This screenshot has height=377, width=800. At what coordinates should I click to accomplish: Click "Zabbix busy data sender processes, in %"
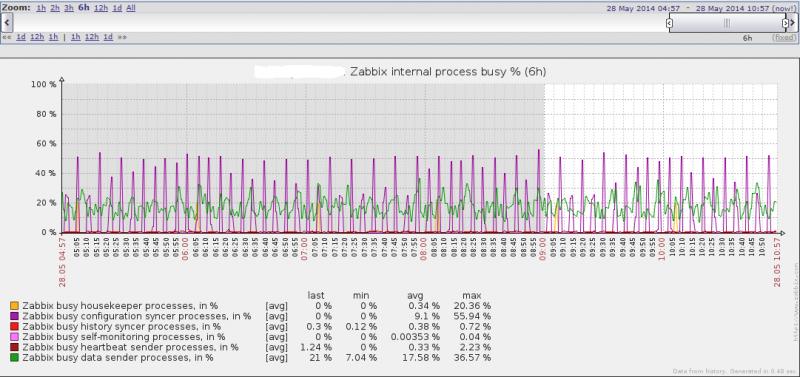tap(118, 358)
